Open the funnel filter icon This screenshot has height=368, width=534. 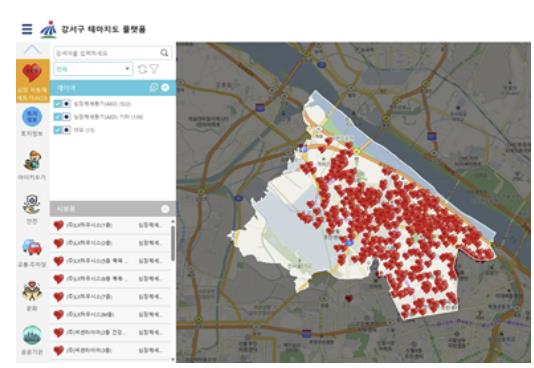pyautogui.click(x=154, y=69)
